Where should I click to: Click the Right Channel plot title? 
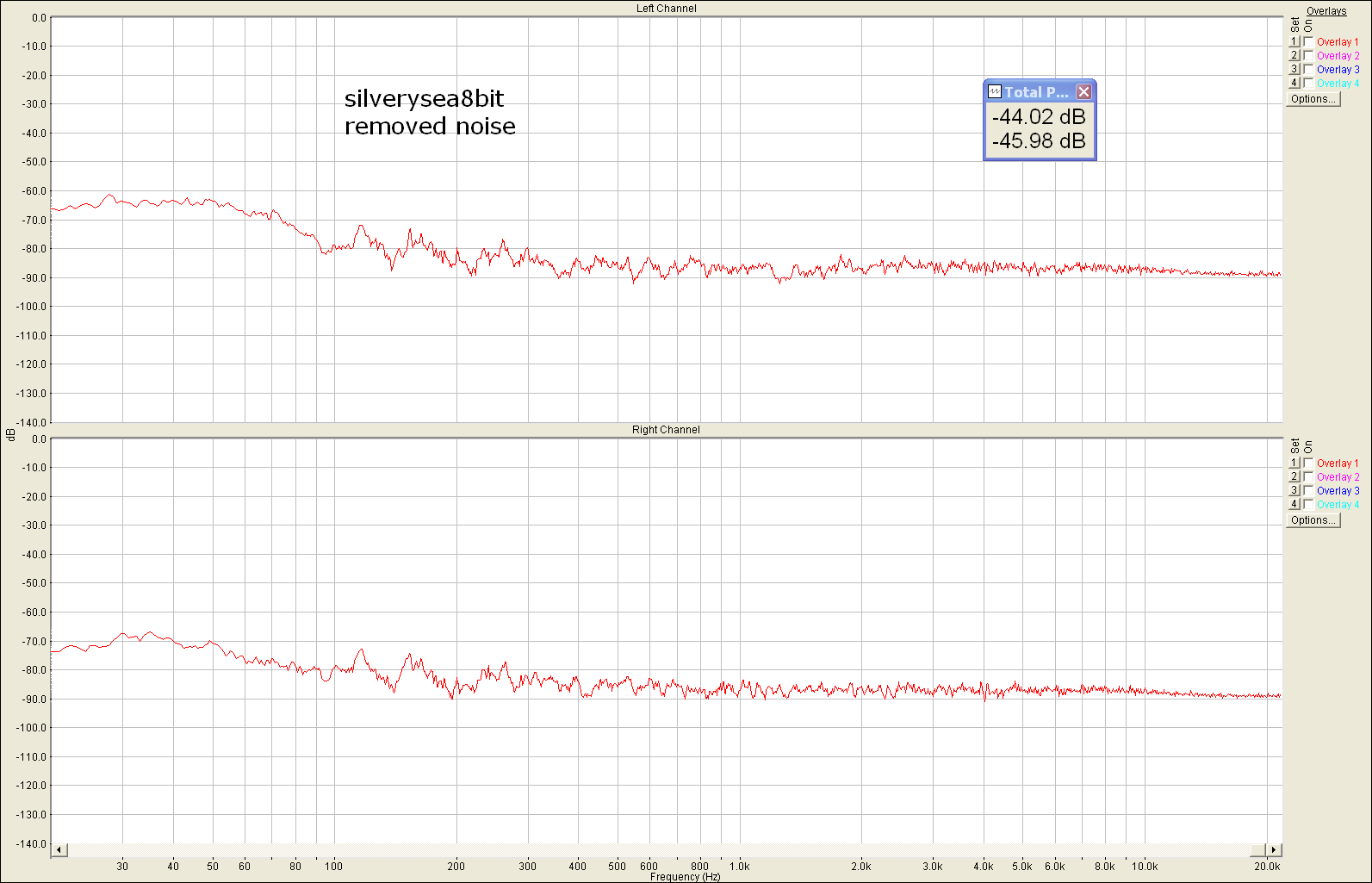coord(666,430)
